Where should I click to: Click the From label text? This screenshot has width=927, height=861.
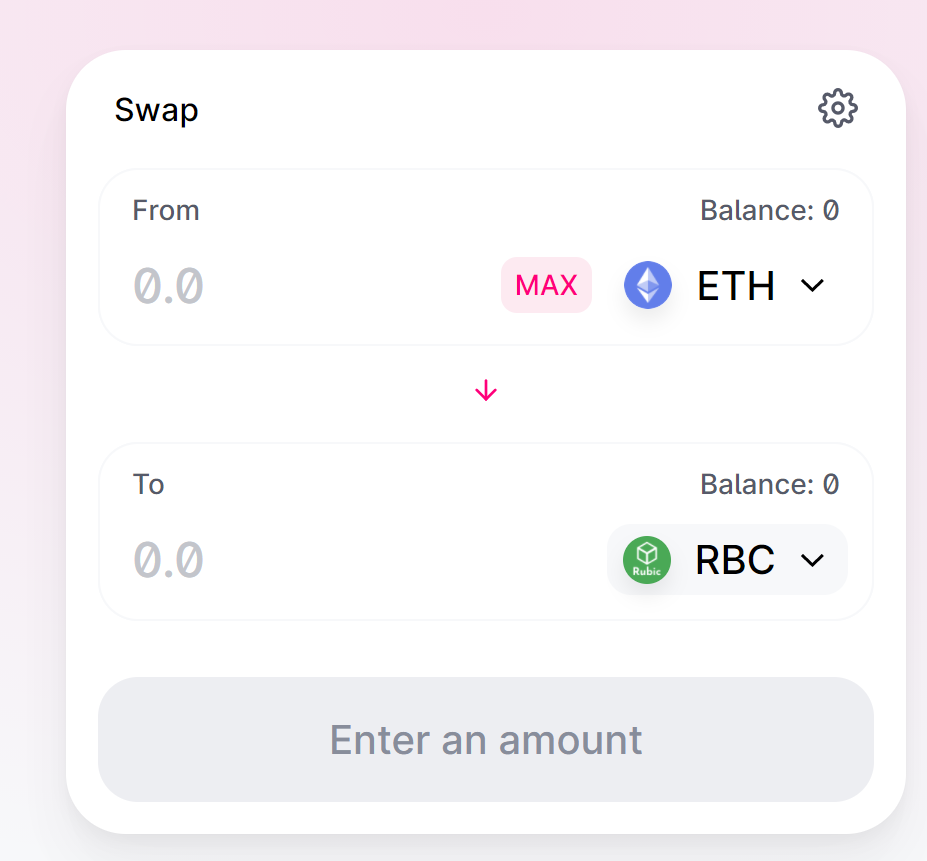coord(166,211)
